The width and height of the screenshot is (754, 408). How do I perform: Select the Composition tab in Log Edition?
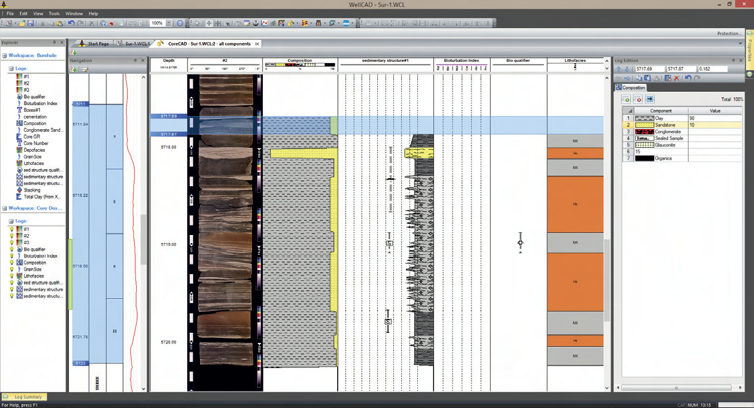(632, 88)
